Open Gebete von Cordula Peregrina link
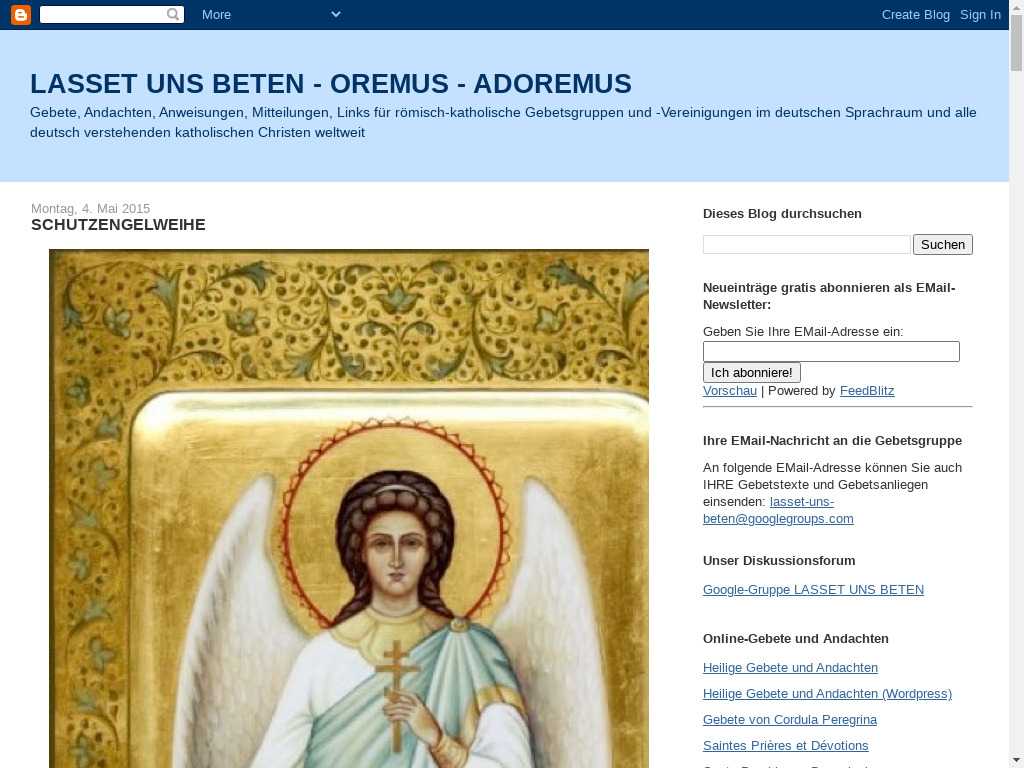1024x768 pixels. (790, 720)
